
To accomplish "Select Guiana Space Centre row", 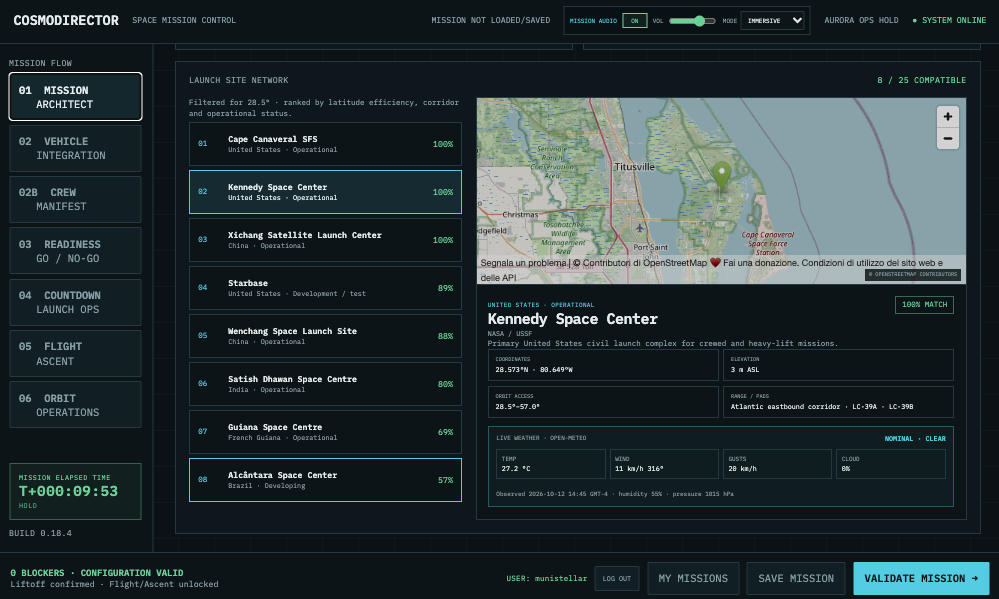I will [x=325, y=432].
